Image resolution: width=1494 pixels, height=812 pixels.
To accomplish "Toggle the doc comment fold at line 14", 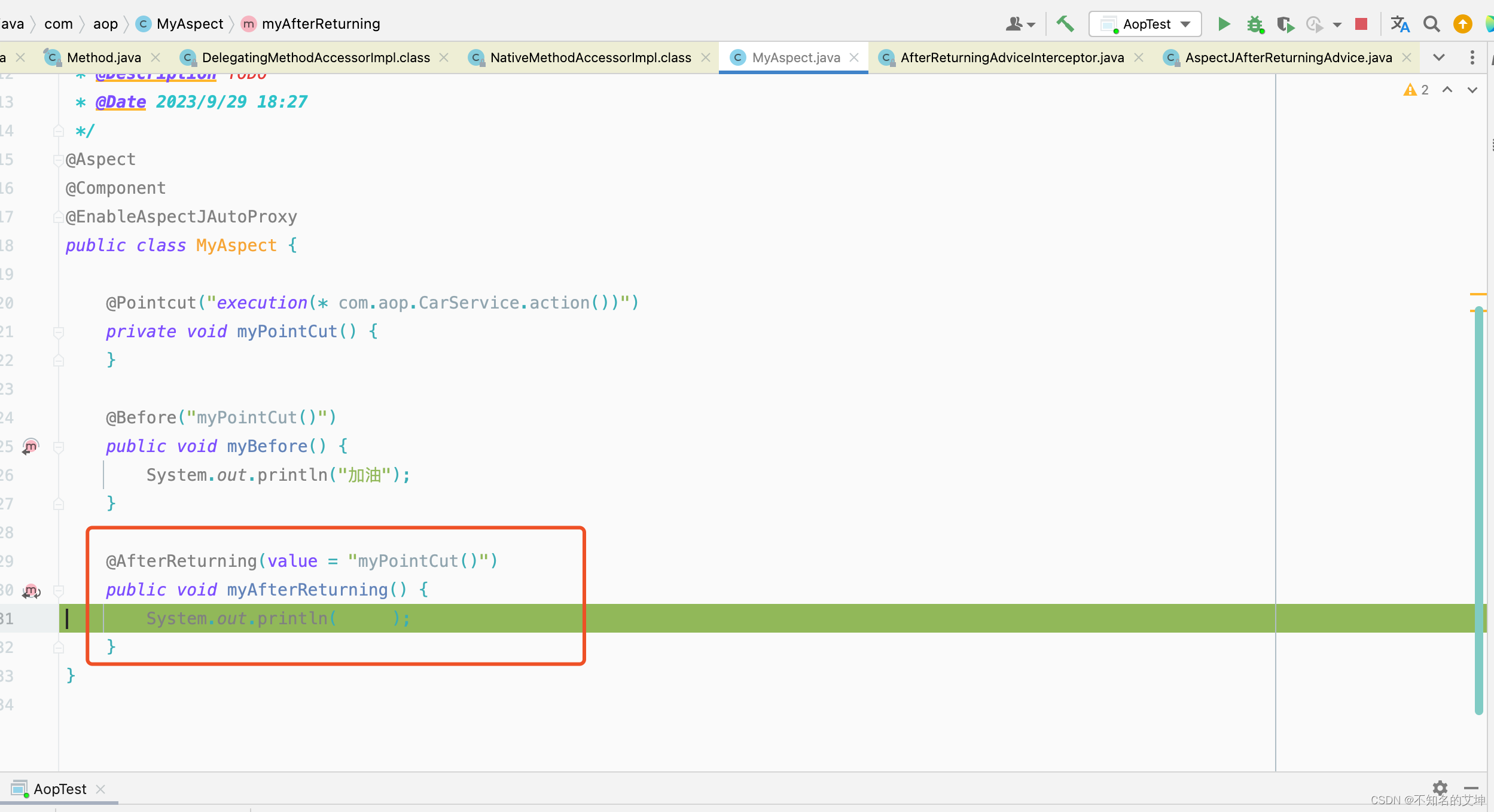I will (59, 131).
